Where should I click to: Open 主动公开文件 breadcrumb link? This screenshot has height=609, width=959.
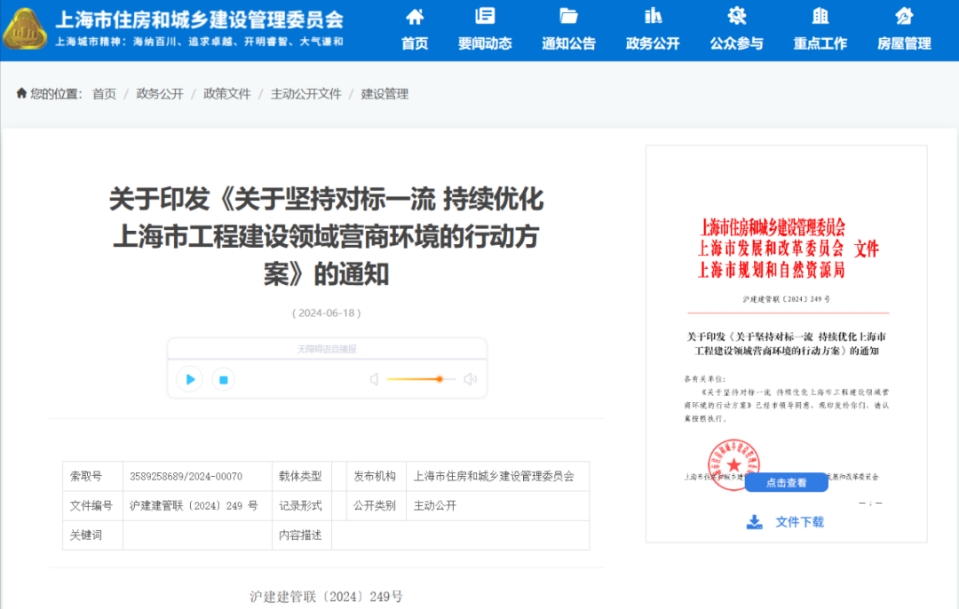tap(306, 94)
